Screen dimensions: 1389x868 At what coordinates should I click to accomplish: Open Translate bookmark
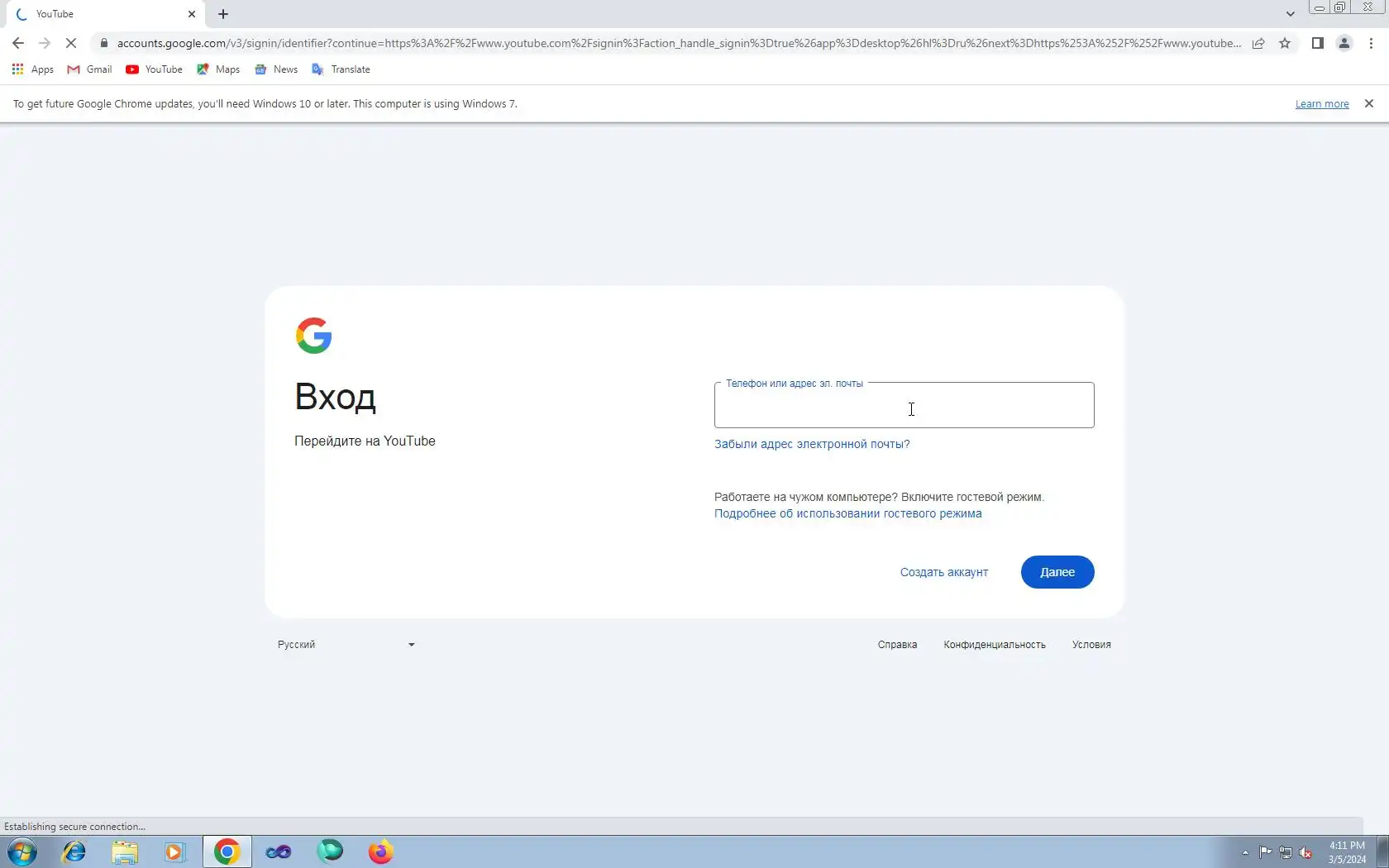point(341,69)
